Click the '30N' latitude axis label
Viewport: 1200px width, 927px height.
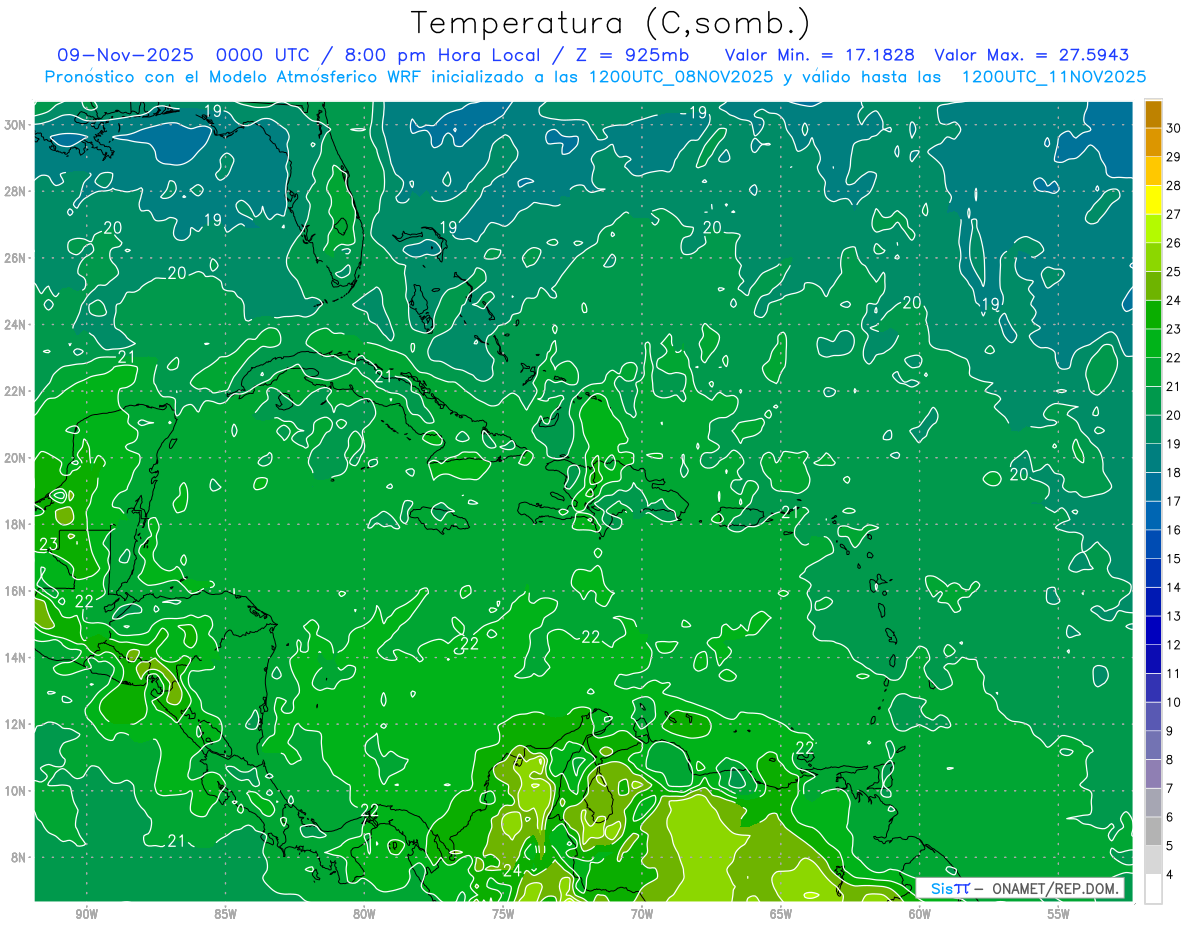tap(15, 124)
